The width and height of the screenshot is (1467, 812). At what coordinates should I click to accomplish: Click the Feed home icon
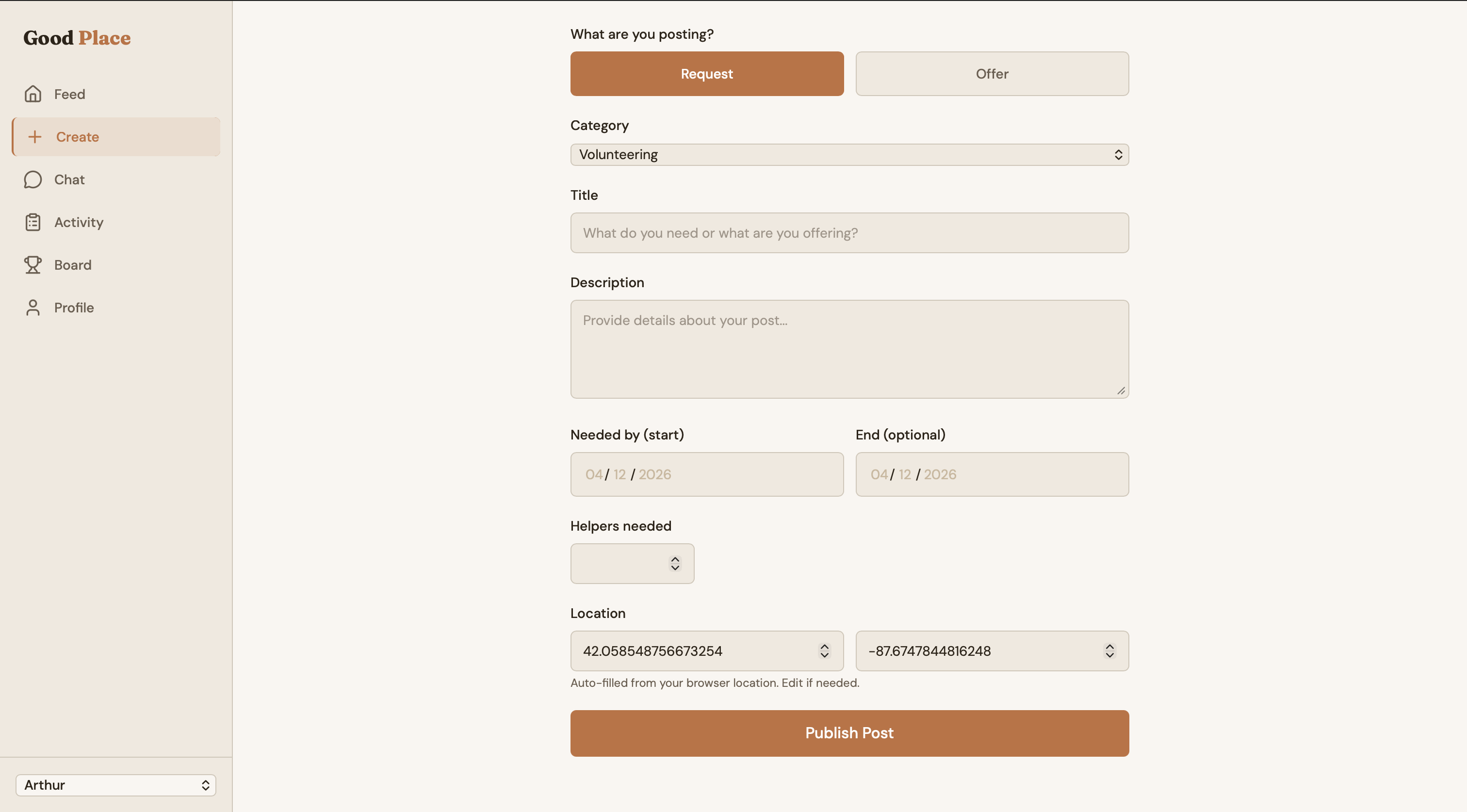[33, 94]
